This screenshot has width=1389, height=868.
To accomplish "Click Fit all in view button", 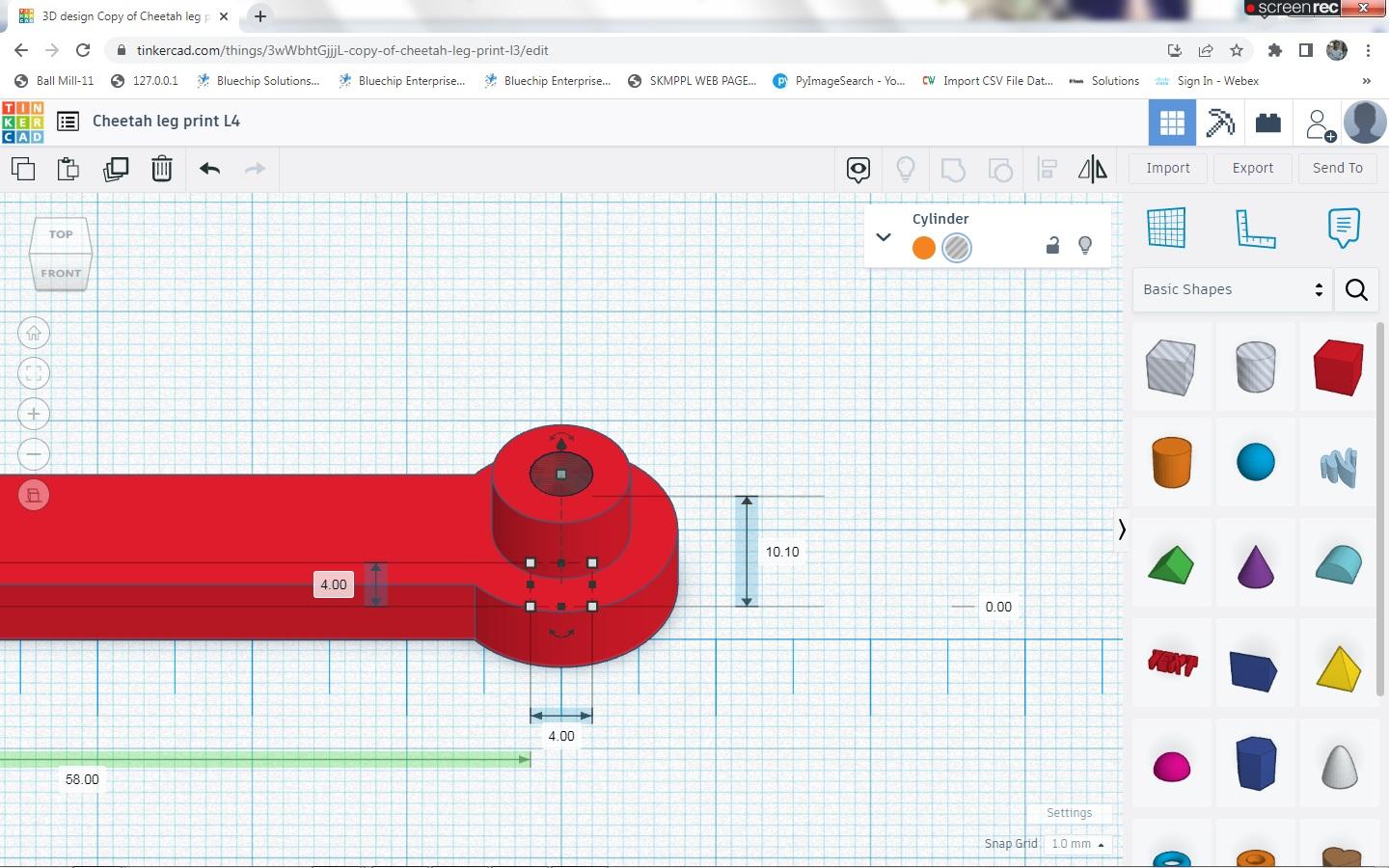I will (x=34, y=374).
